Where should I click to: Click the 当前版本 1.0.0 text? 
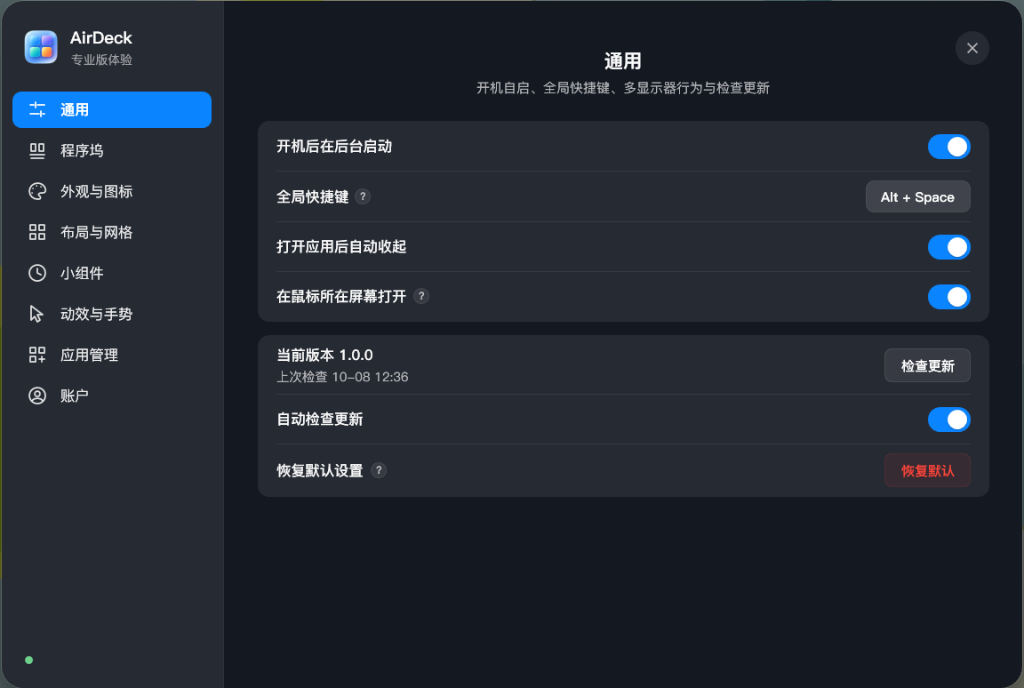pos(325,355)
